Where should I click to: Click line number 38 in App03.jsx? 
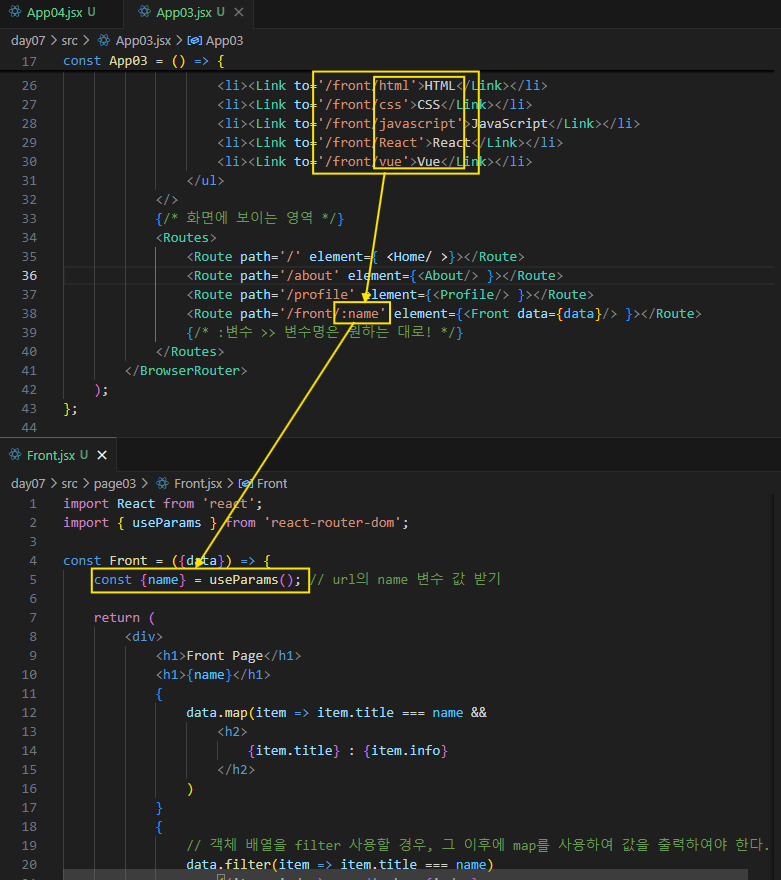(x=29, y=314)
